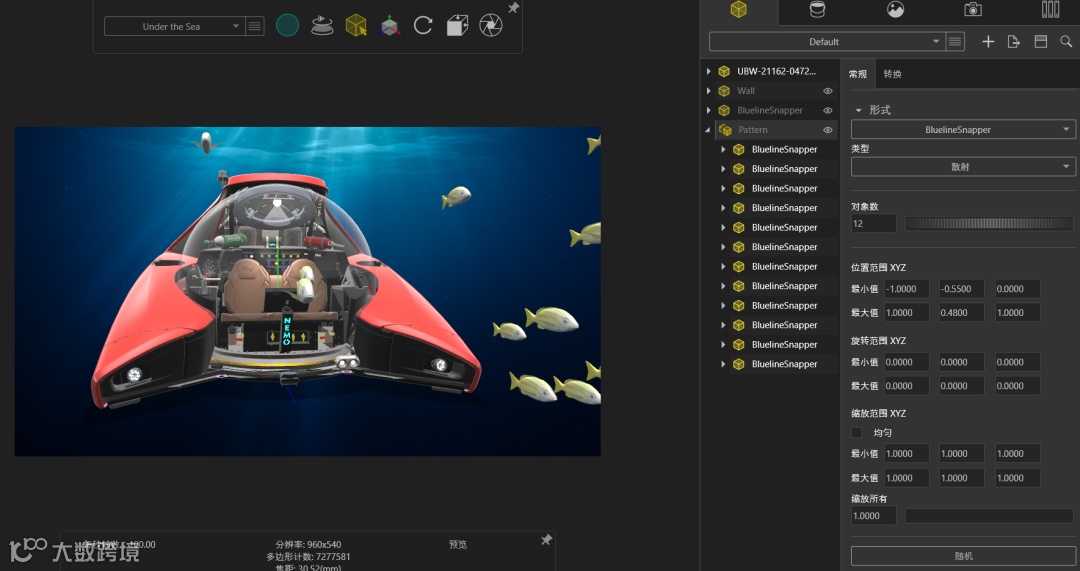This screenshot has width=1080, height=571.
Task: Click the panel layout icon
Action: click(1041, 42)
